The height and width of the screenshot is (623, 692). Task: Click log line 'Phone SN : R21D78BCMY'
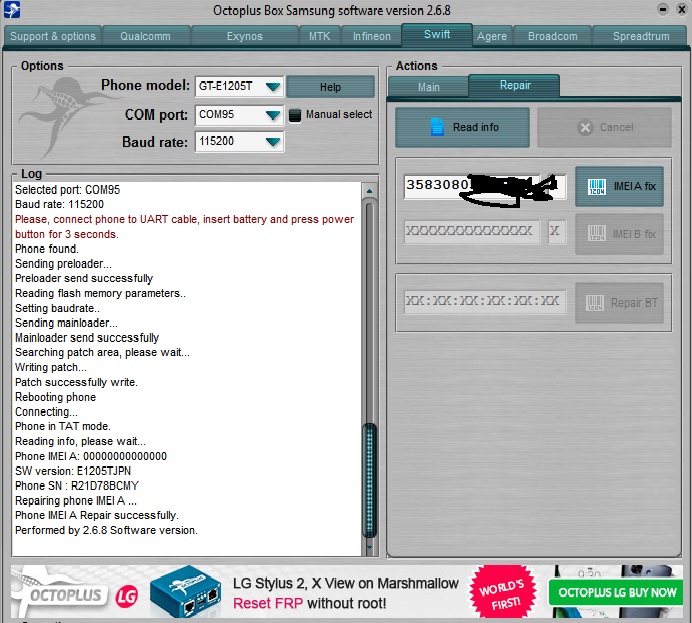click(x=77, y=486)
